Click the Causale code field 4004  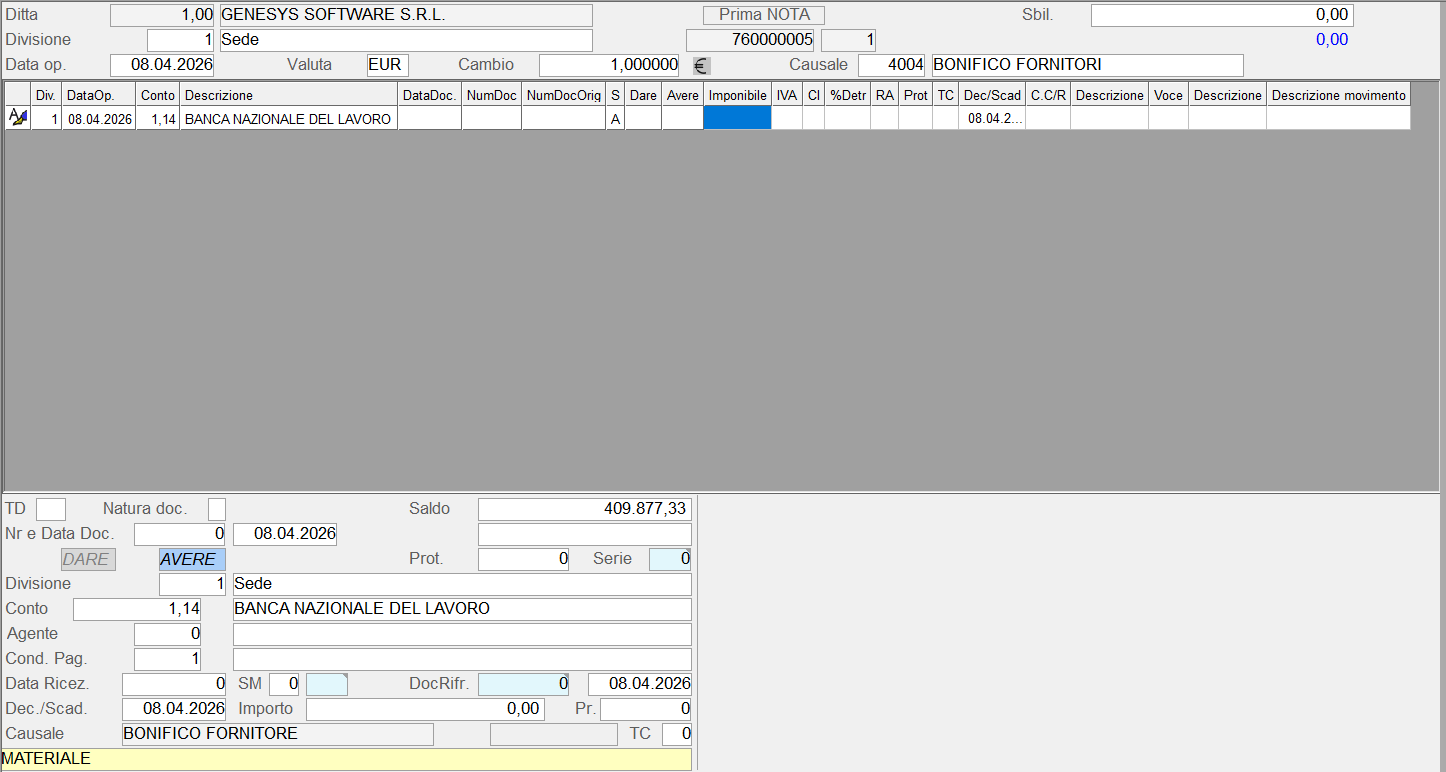pos(891,65)
